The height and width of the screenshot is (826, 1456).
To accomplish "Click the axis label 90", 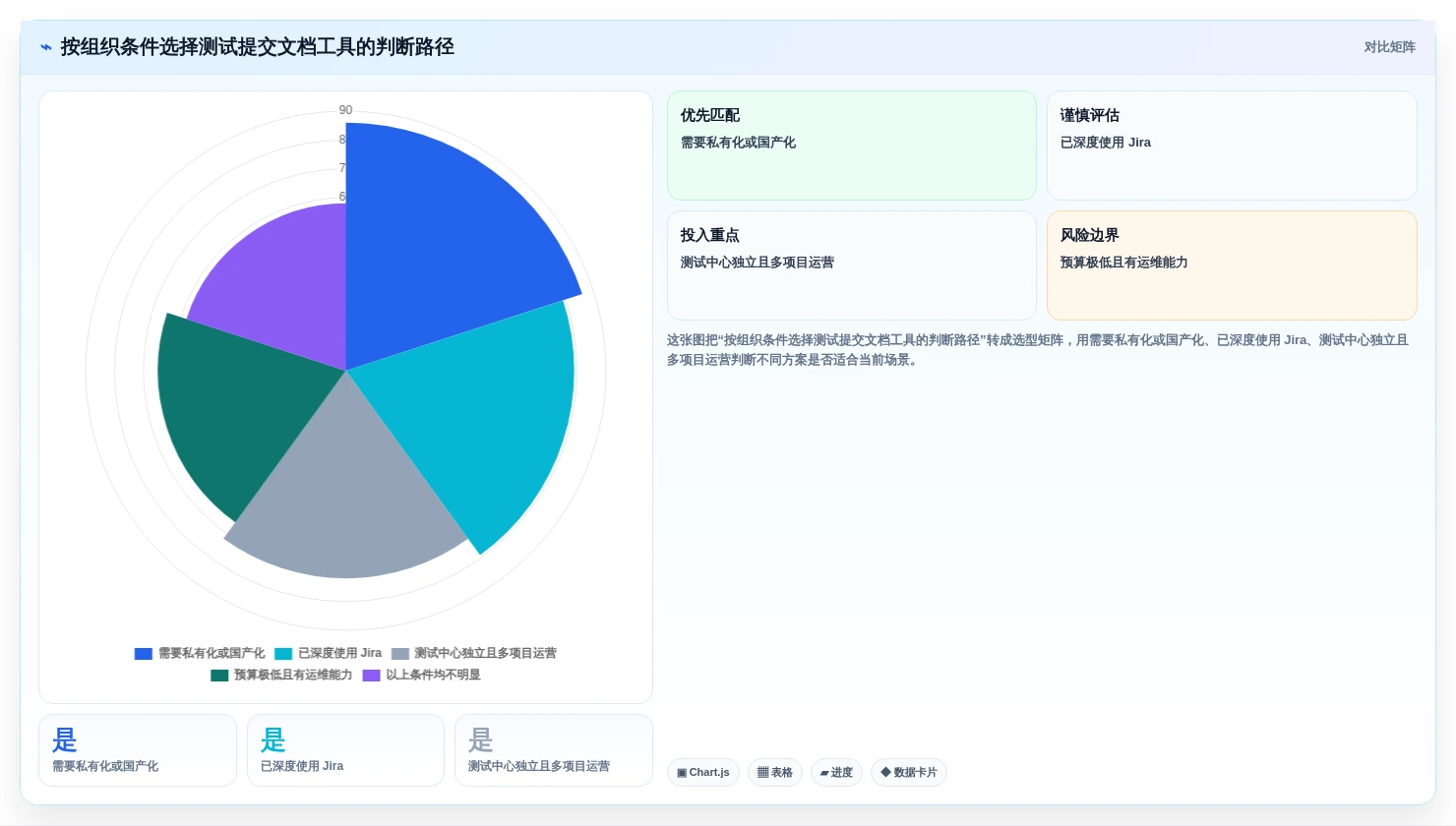I will (x=345, y=110).
